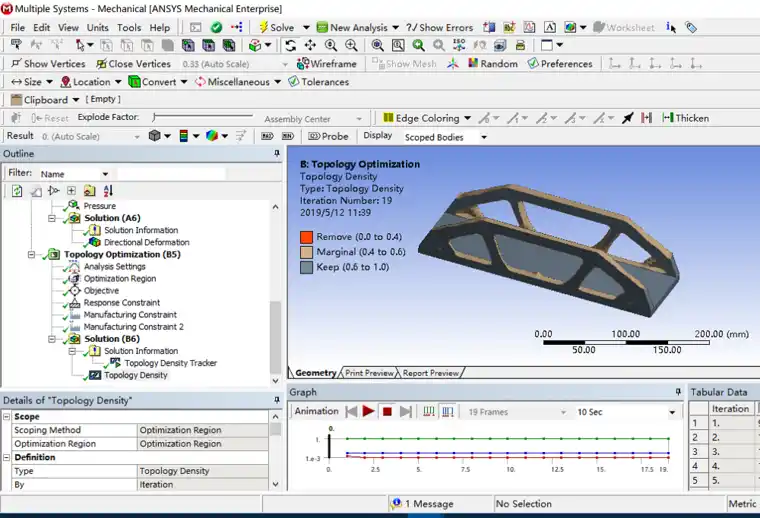The image size is (760, 518).
Task: Collapse the Solution (A6) tree node
Action: (x=51, y=219)
